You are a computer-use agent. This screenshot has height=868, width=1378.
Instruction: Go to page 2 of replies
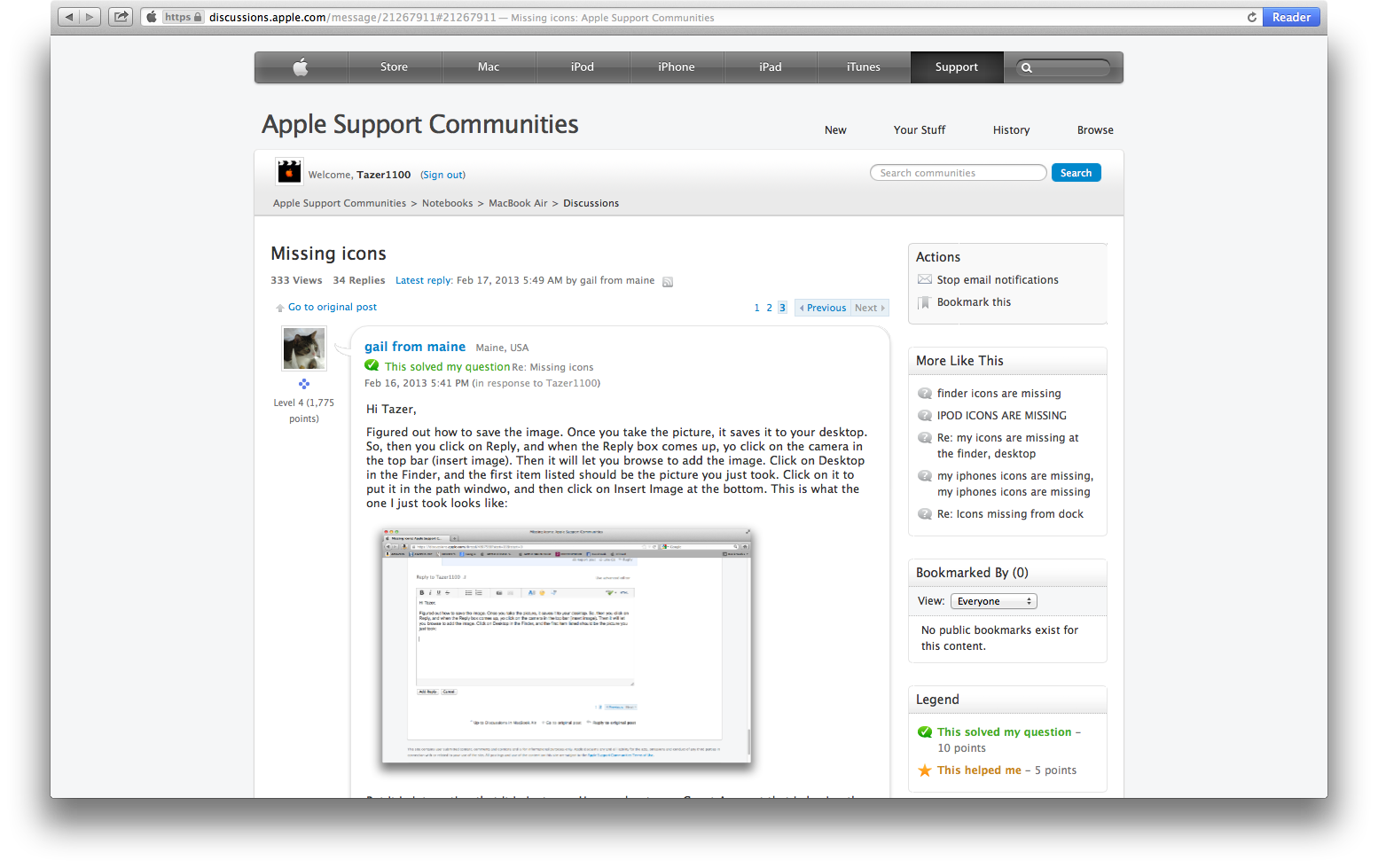click(769, 309)
